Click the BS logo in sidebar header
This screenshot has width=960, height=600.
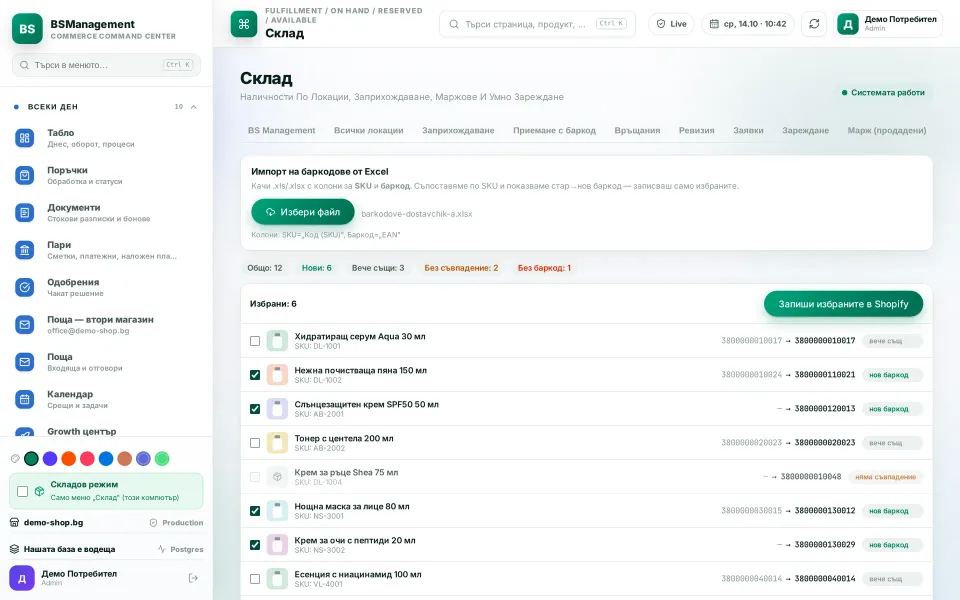pyautogui.click(x=27, y=29)
